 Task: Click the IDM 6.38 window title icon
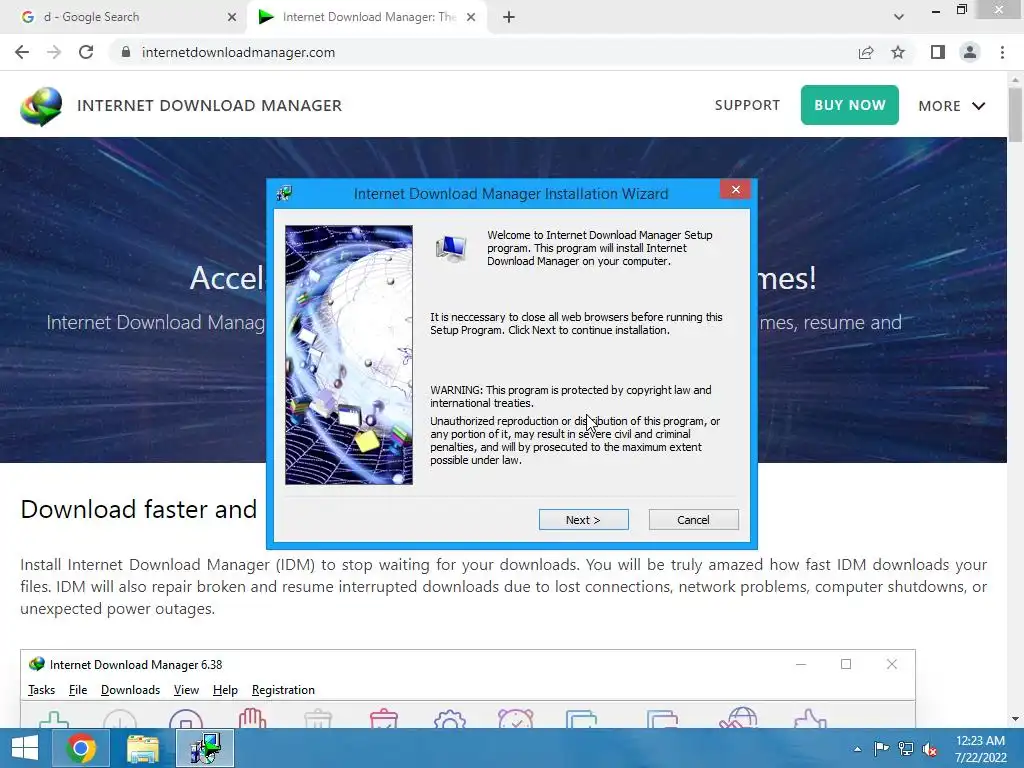click(37, 664)
